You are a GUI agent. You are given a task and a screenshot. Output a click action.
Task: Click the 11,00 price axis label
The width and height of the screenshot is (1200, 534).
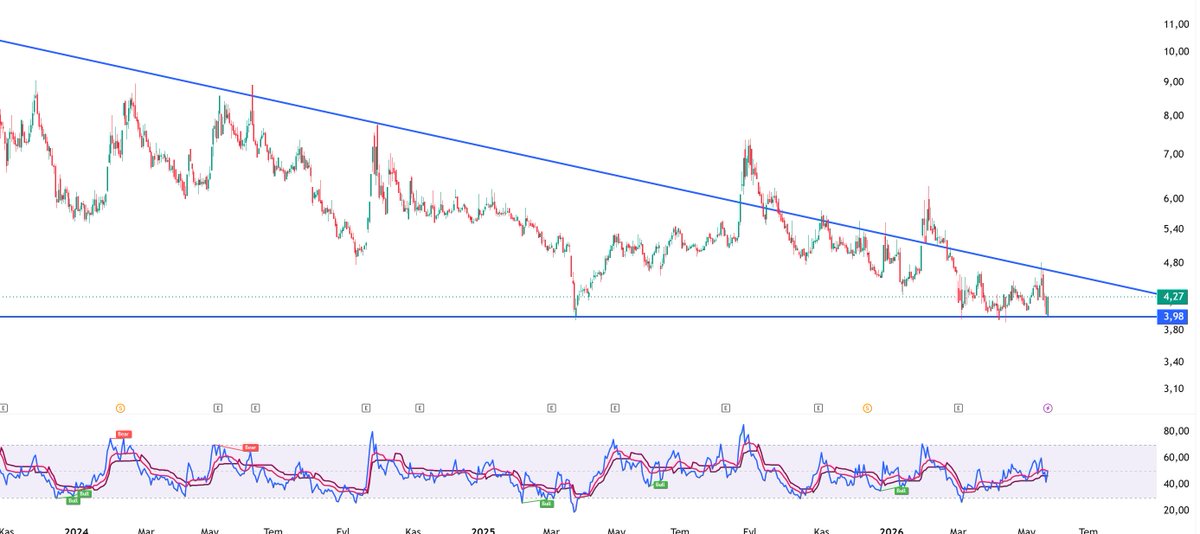click(1175, 23)
